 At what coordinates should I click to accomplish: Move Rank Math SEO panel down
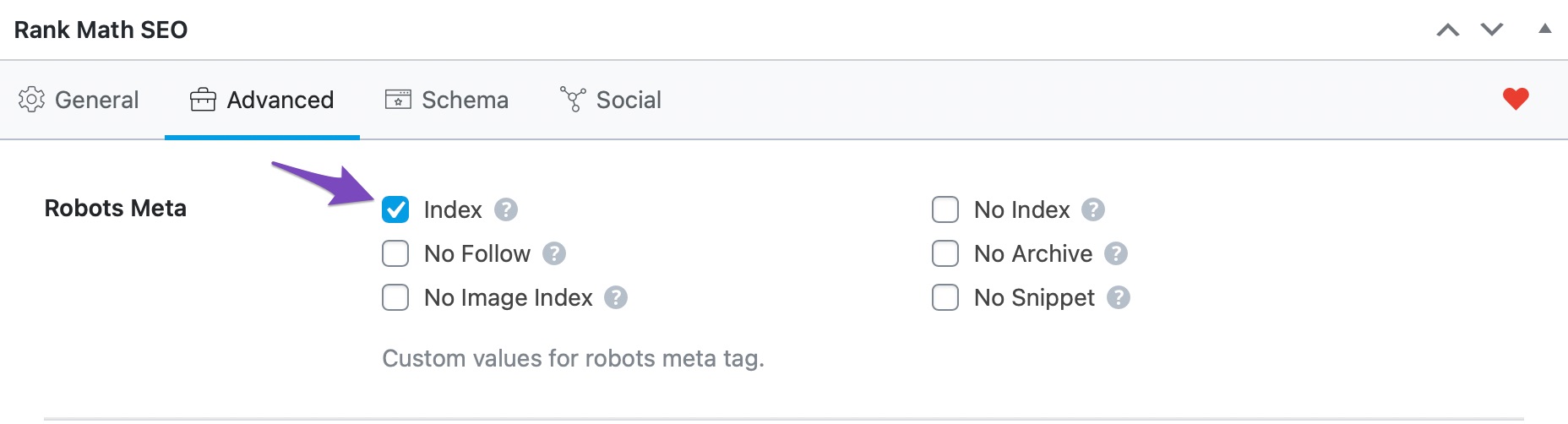[1492, 30]
